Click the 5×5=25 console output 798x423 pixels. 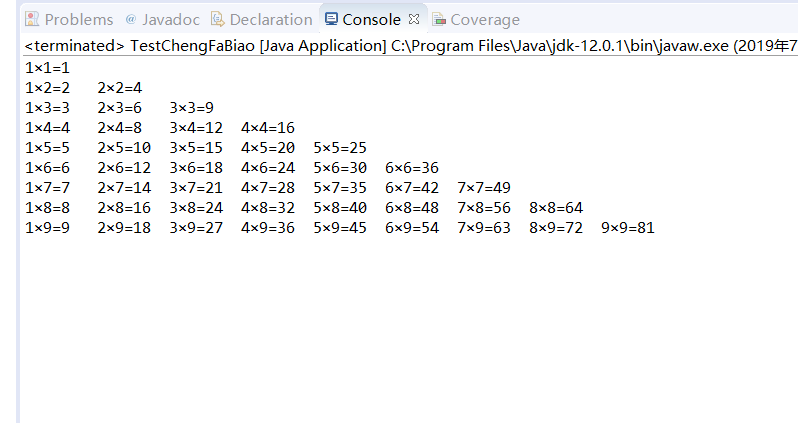click(x=340, y=148)
